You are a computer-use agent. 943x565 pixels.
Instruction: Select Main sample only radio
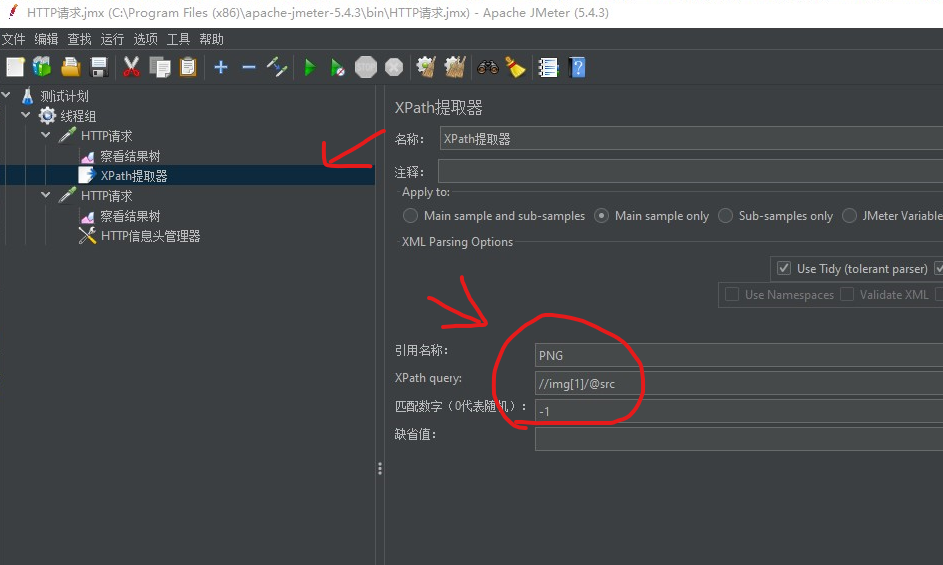pyautogui.click(x=601, y=215)
